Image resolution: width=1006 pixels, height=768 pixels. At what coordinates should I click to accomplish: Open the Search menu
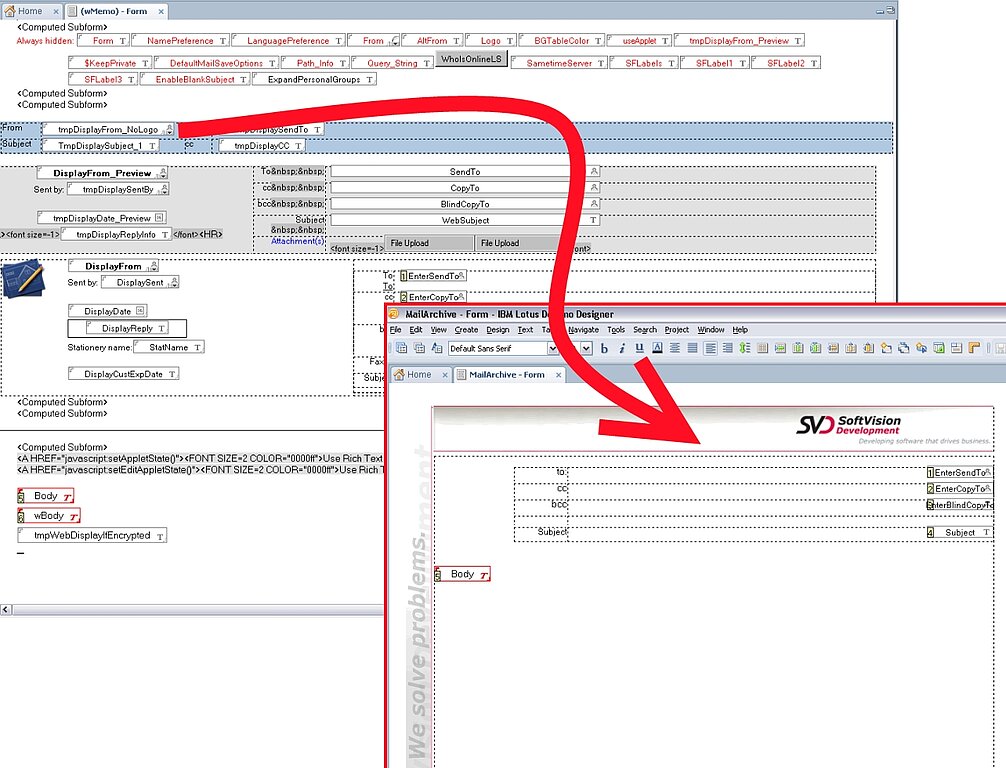(x=645, y=330)
